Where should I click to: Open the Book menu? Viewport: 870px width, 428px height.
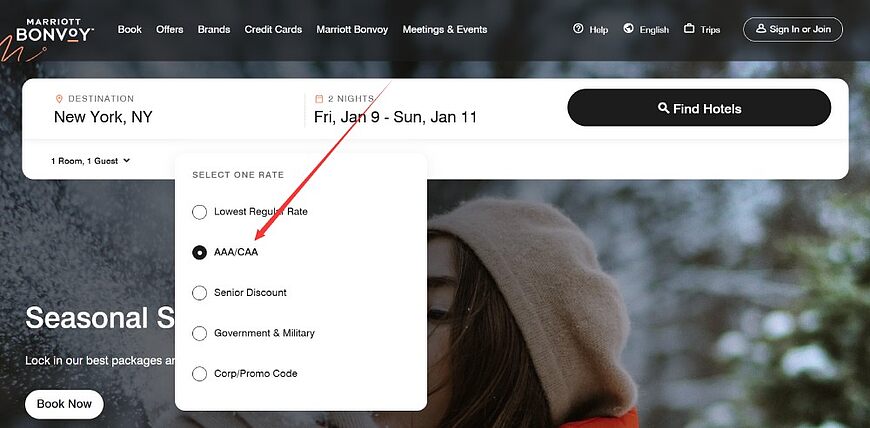[x=130, y=29]
